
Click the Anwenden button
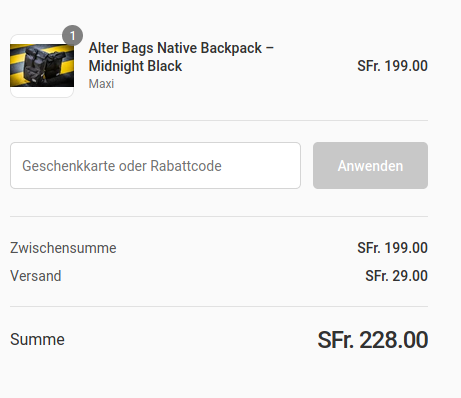pos(370,166)
